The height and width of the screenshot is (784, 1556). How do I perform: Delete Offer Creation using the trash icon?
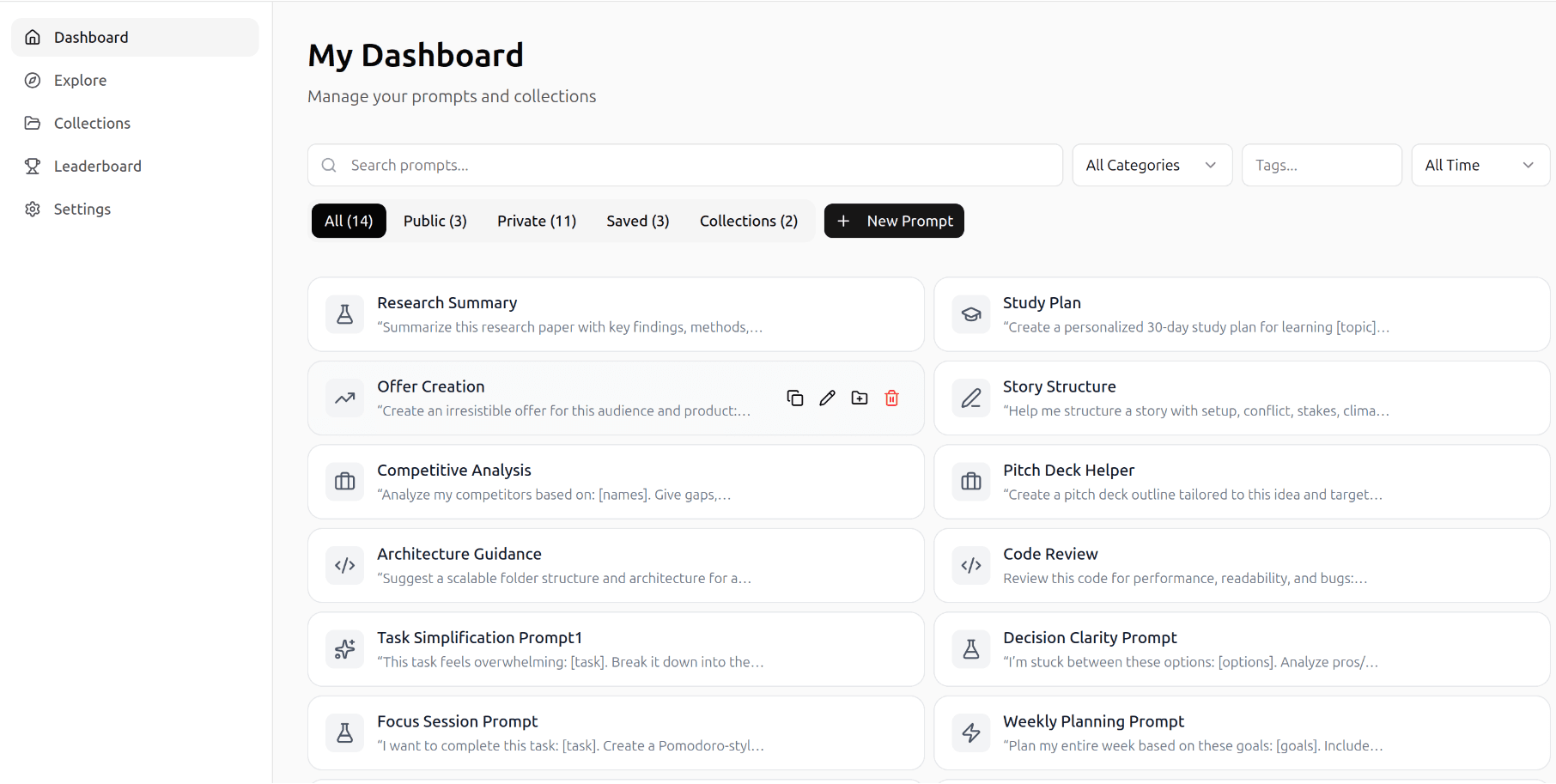[x=892, y=398]
